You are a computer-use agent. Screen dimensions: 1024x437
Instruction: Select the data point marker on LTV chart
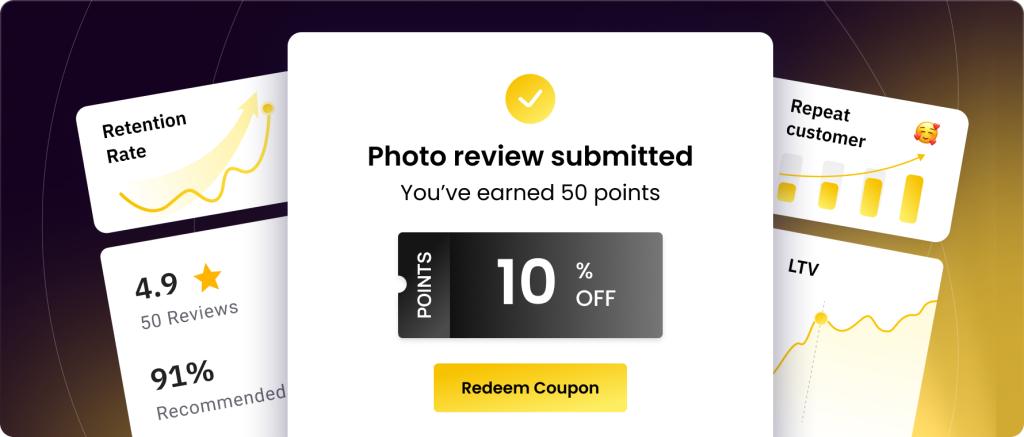[x=821, y=318]
